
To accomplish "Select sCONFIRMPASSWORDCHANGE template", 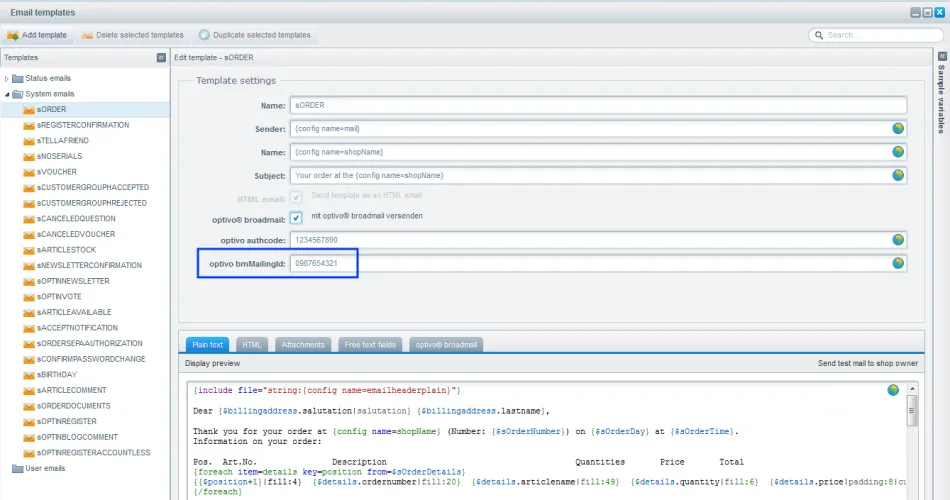I will pyautogui.click(x=91, y=359).
